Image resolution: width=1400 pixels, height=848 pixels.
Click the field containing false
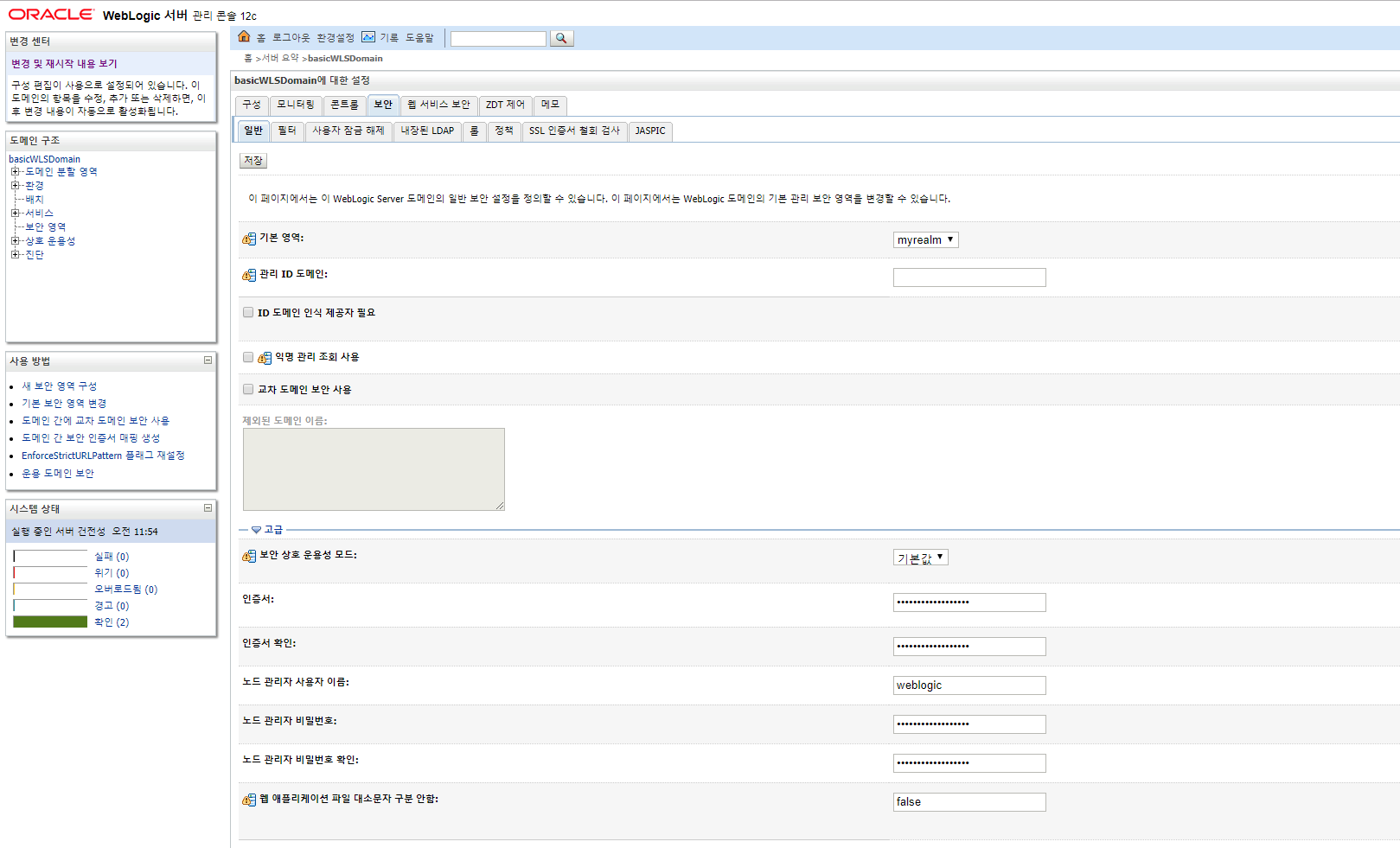[x=969, y=802]
